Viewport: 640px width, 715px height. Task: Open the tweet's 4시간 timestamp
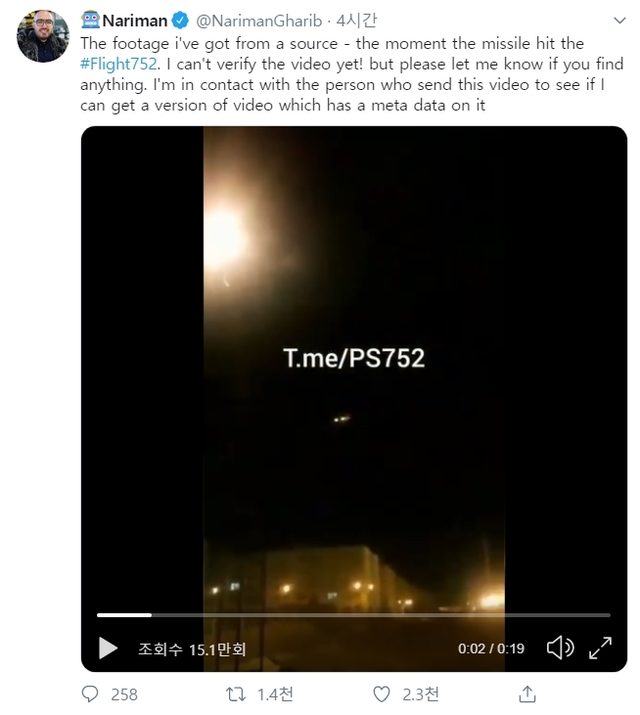[356, 21]
